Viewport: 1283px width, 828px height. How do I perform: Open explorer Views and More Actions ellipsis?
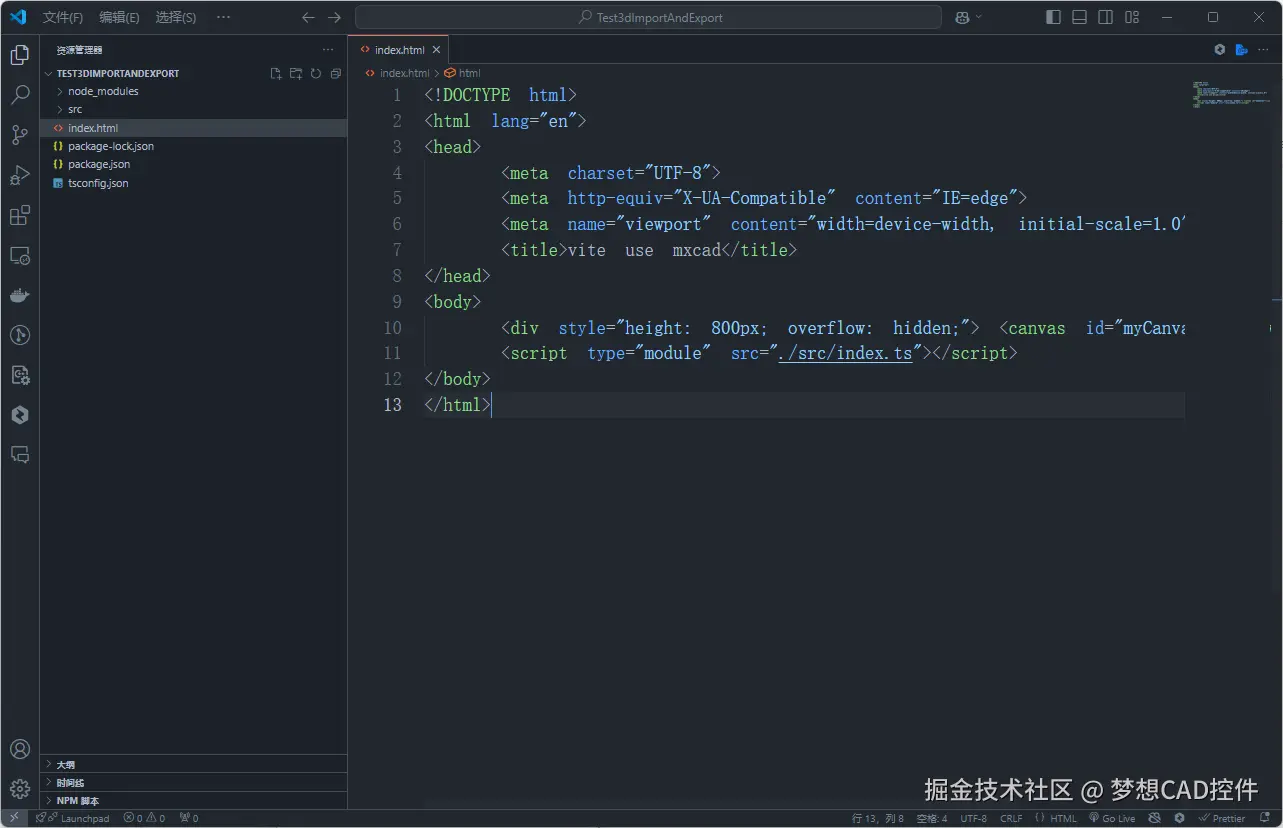point(328,49)
